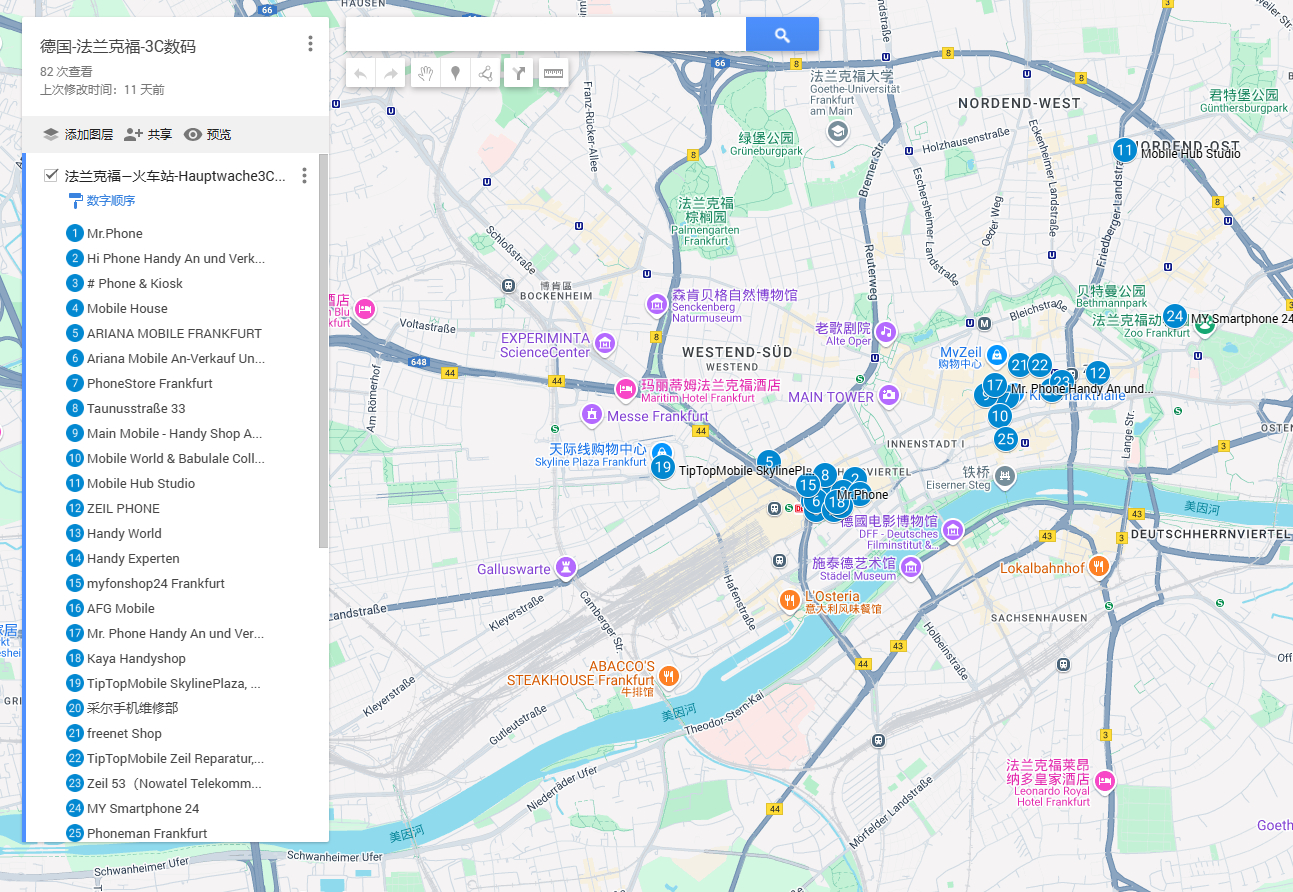Click the undo arrow in map toolbar

(x=361, y=73)
